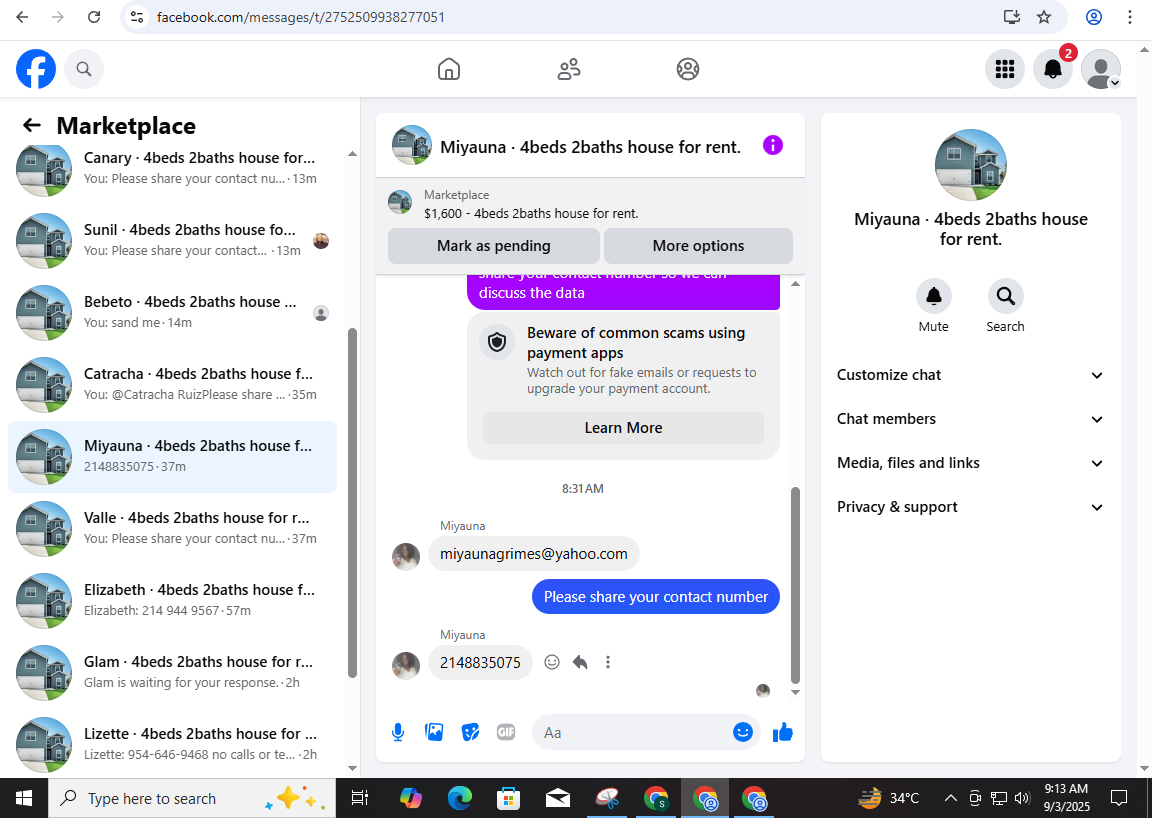Viewport: 1152px width, 818px height.
Task: Open Task View on taskbar
Action: pyautogui.click(x=360, y=798)
